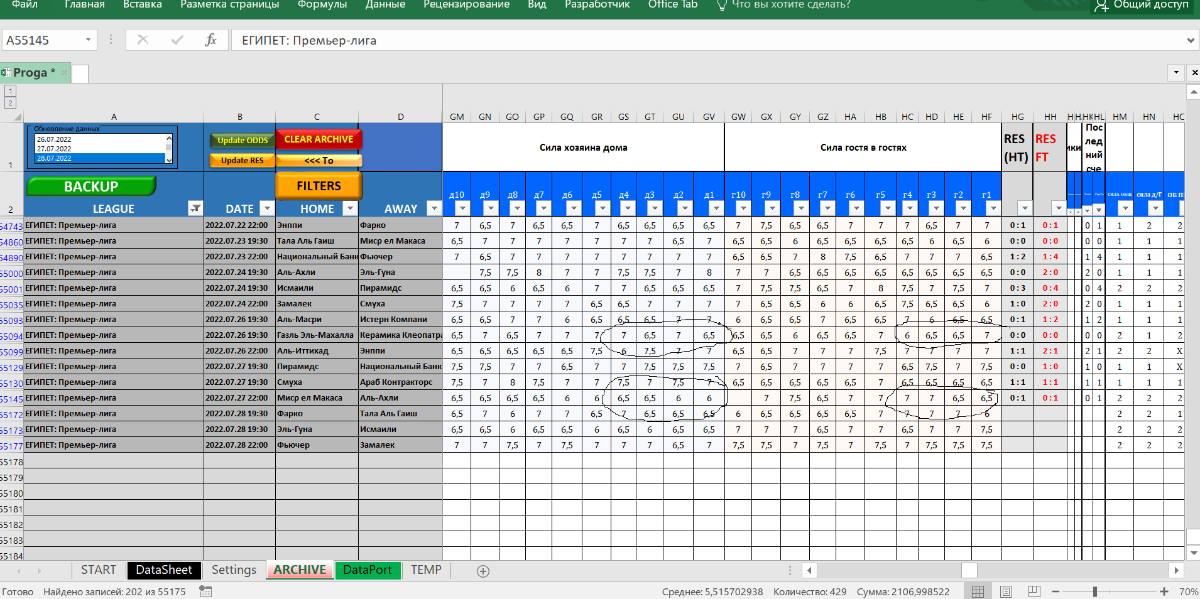Image resolution: width=1200 pixels, height=599 pixels.
Task: Click the lightbulb Tell Me icon
Action: pos(720,5)
